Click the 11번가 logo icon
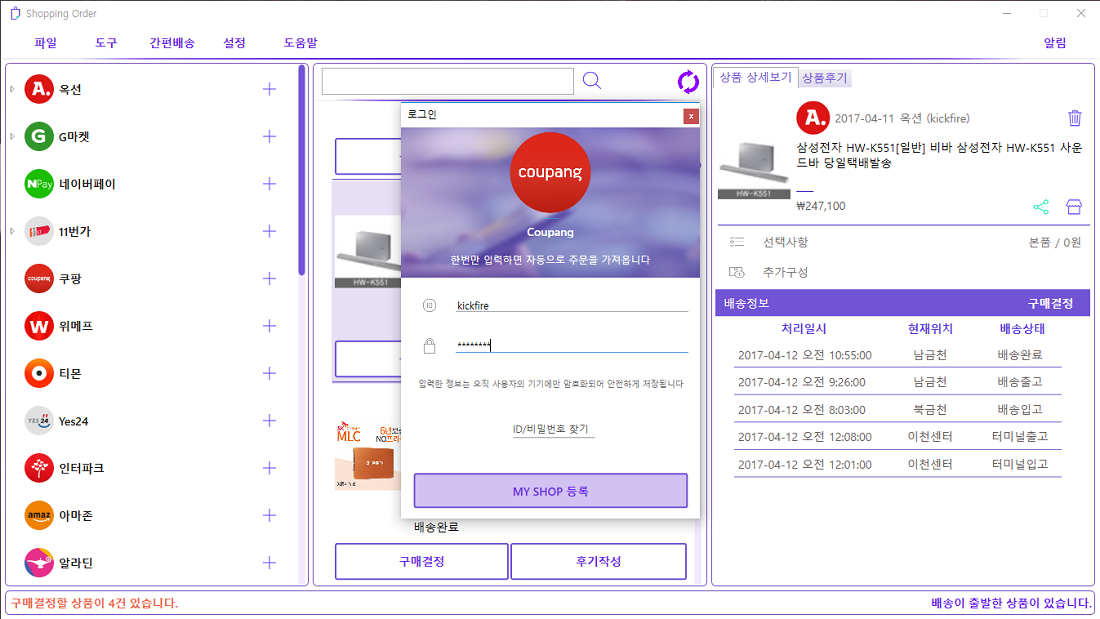This screenshot has width=1100, height=619. [39, 231]
